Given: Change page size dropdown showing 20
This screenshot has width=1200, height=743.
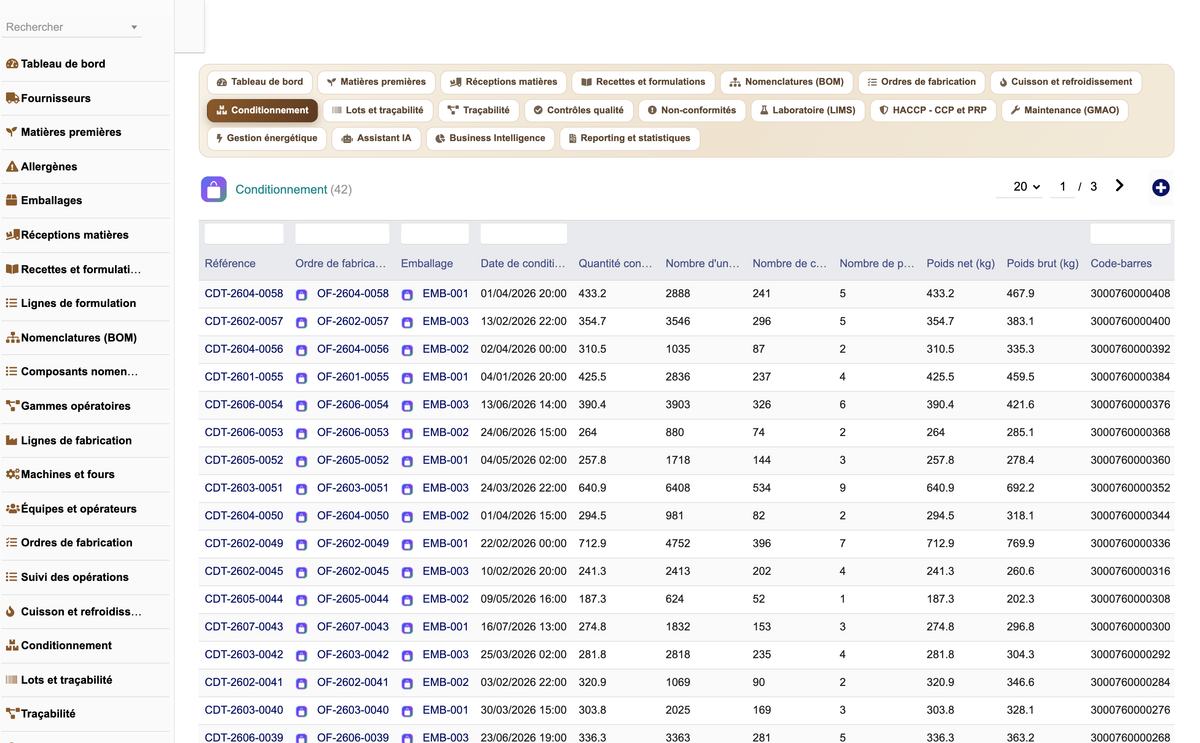Looking at the screenshot, I should pos(1021,187).
